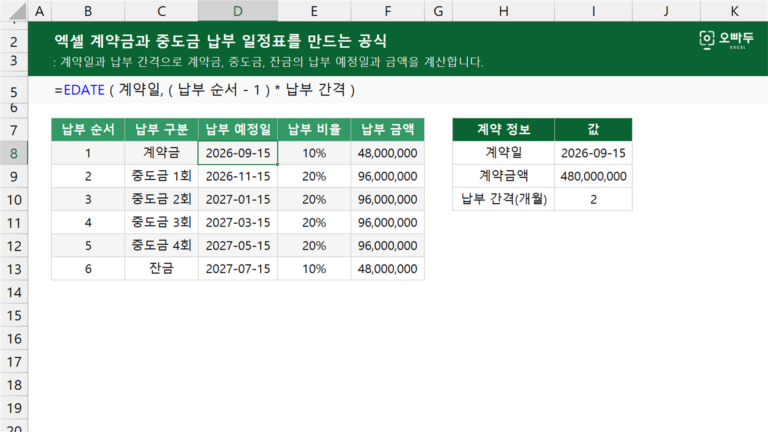Select the '중도금 4회' cell
The width and height of the screenshot is (768, 432).
(x=162, y=245)
